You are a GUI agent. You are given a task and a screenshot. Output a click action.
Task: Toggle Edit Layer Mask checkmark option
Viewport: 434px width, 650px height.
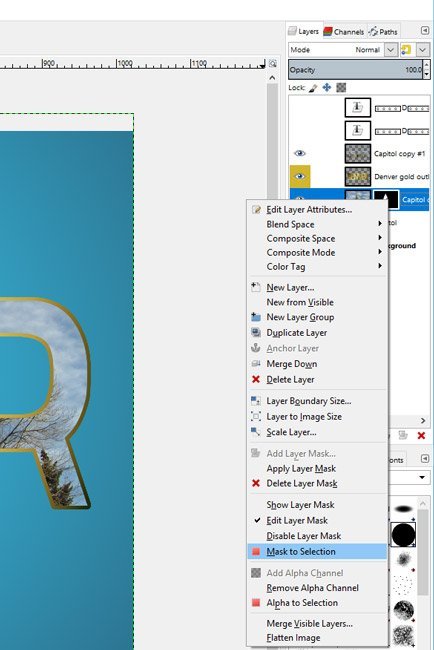(x=297, y=520)
